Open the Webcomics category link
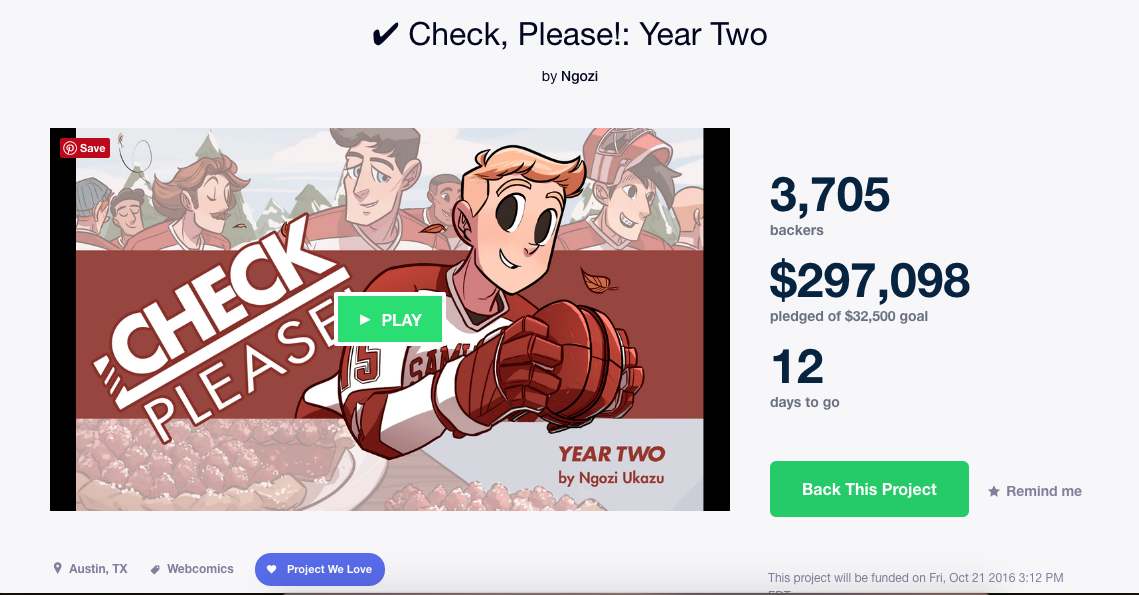This screenshot has height=595, width=1139. [x=200, y=569]
